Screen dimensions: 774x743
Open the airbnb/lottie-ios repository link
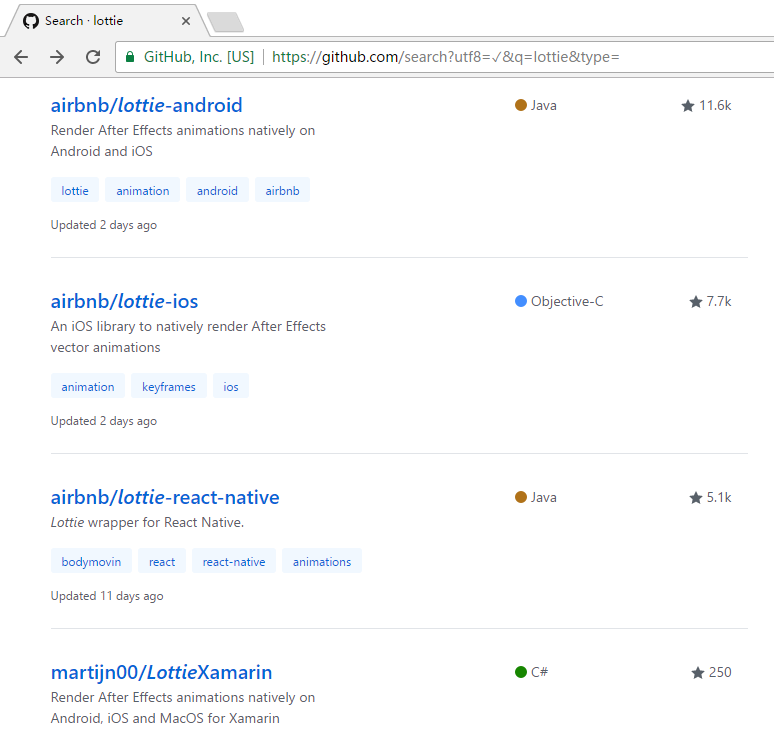click(x=124, y=302)
